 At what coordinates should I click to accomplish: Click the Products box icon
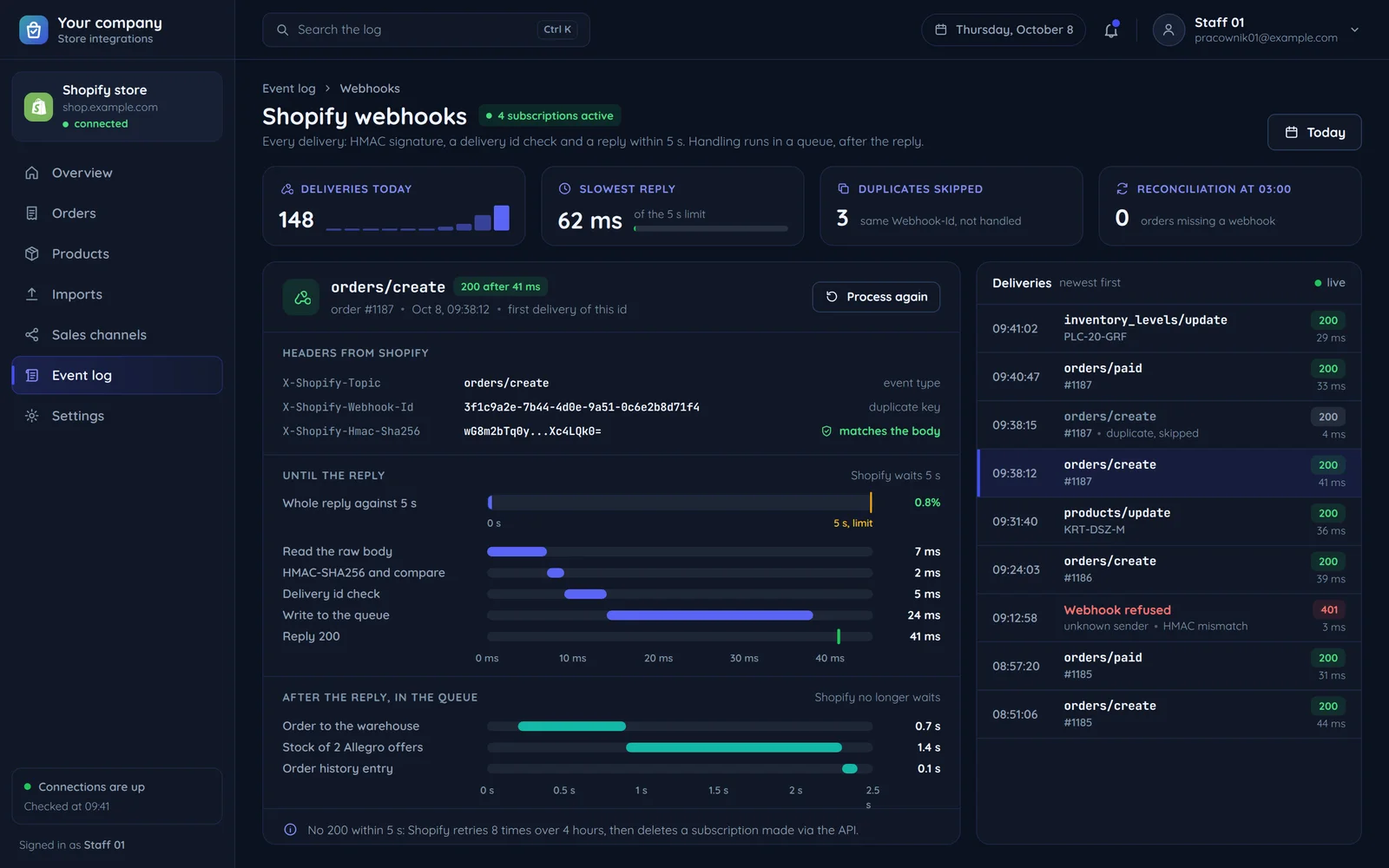click(32, 253)
